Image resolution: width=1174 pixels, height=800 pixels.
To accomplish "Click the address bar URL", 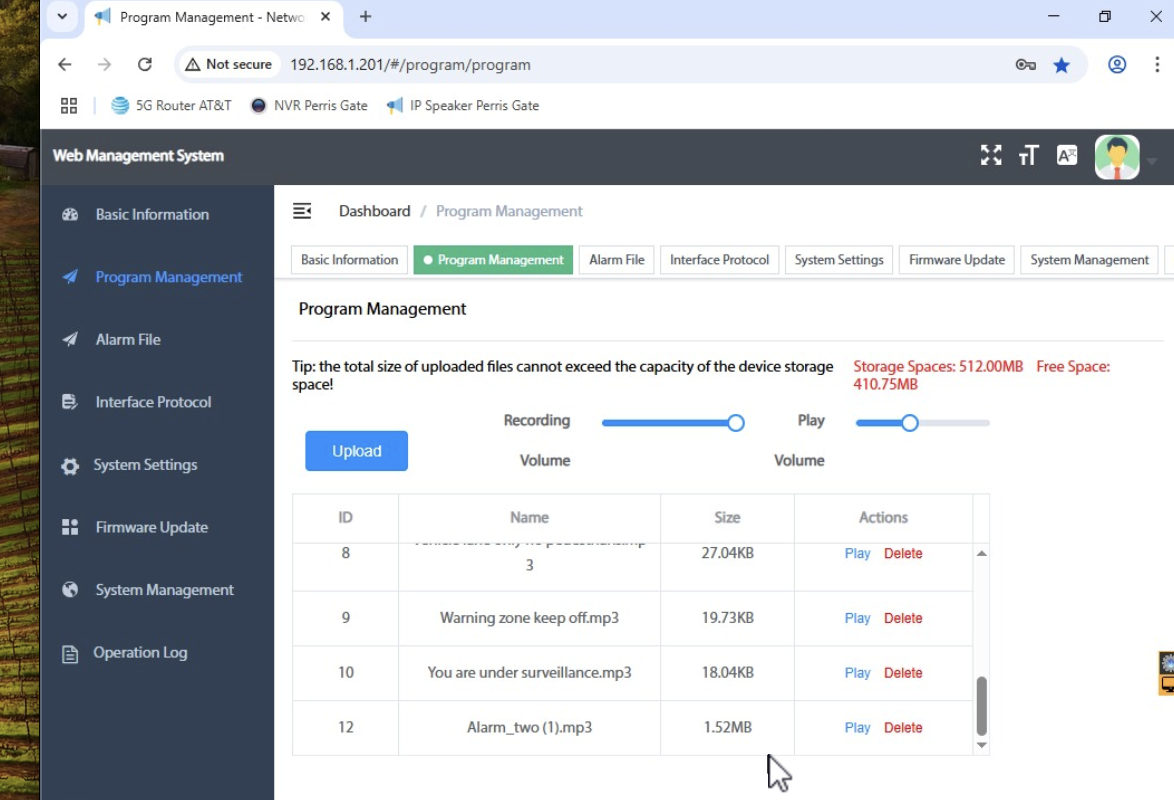I will pos(410,65).
